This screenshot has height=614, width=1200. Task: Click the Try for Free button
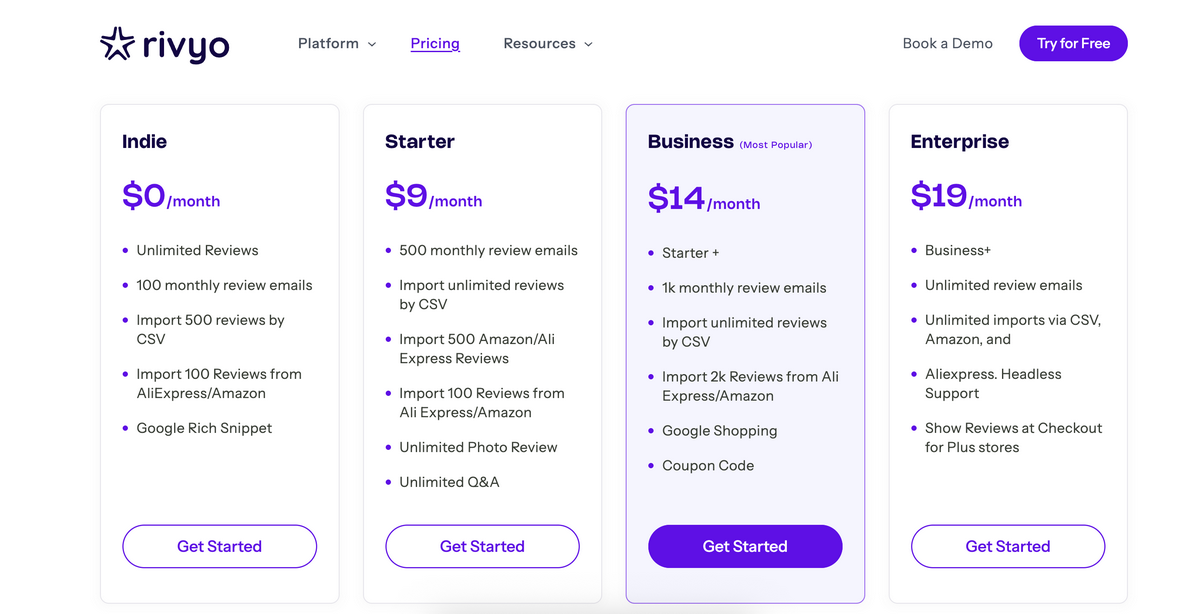tap(1073, 43)
